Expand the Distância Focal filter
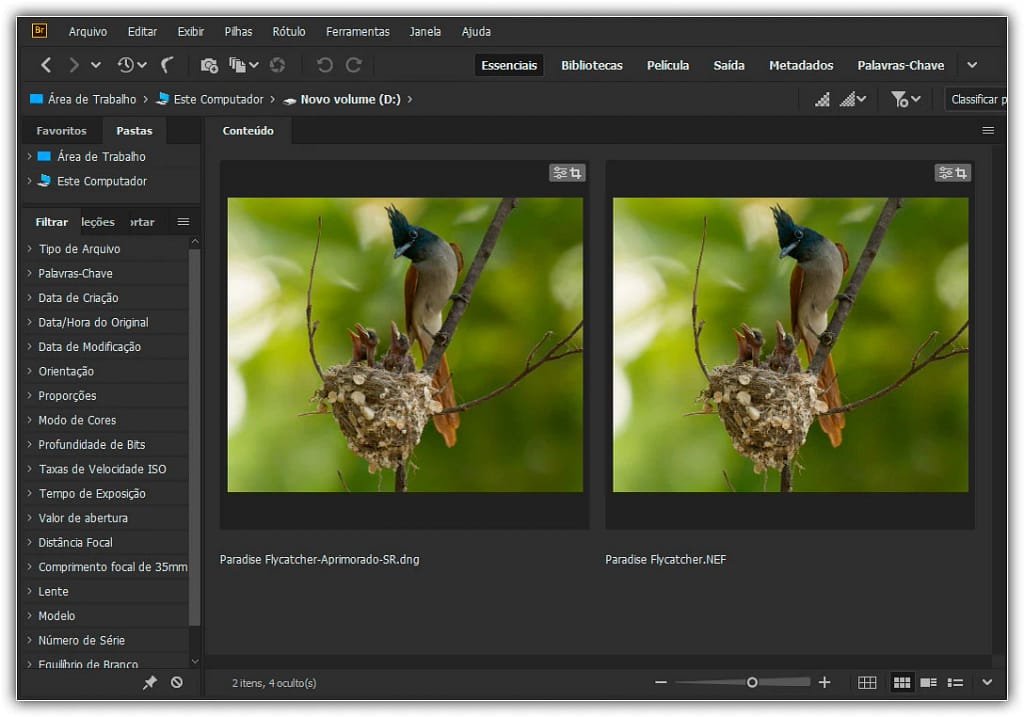 29,542
